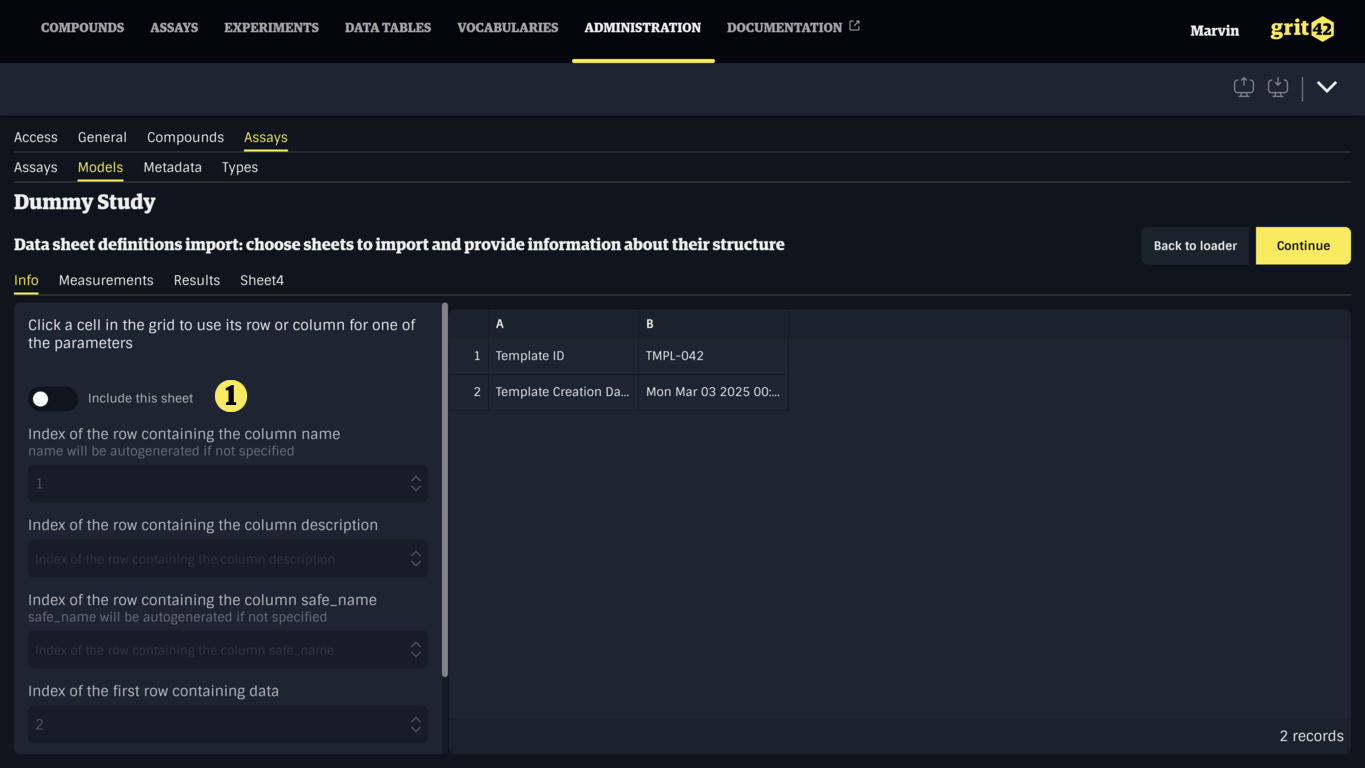Open the EXPERIMENTS menu
The image size is (1365, 768).
[271, 27]
